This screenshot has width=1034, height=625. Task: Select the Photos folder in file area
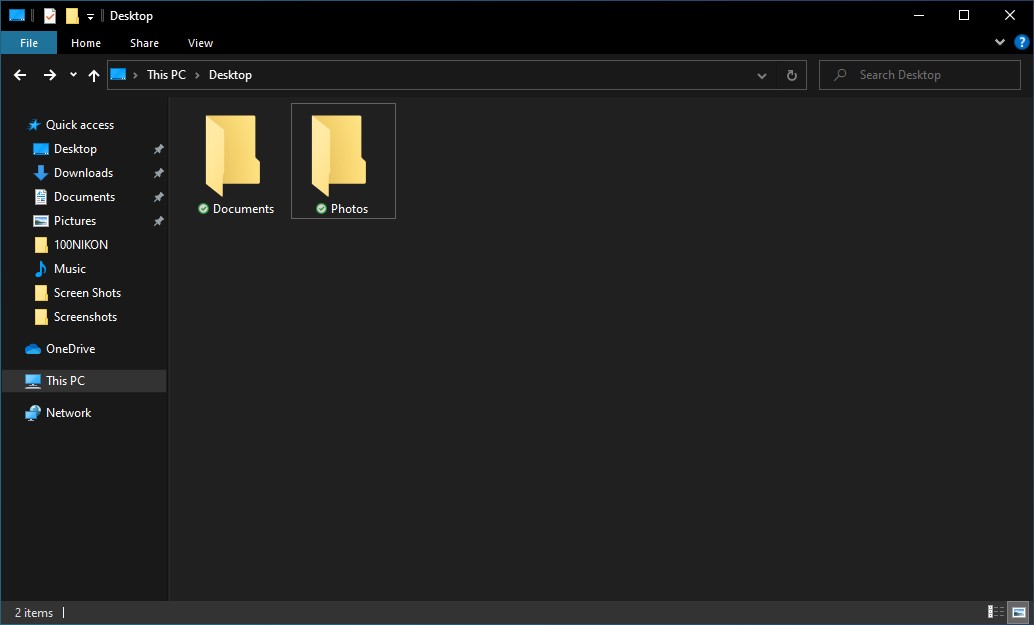(343, 161)
